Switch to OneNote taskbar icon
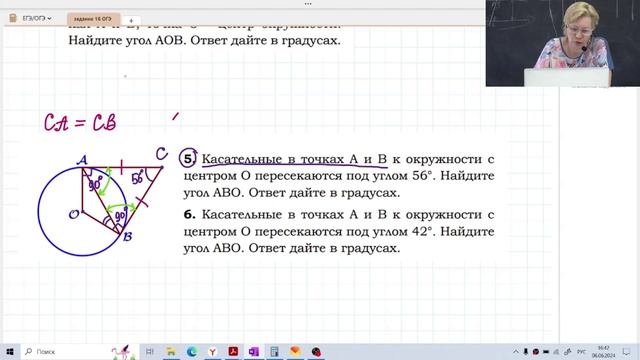Viewport: 640px width, 360px height. click(253, 351)
